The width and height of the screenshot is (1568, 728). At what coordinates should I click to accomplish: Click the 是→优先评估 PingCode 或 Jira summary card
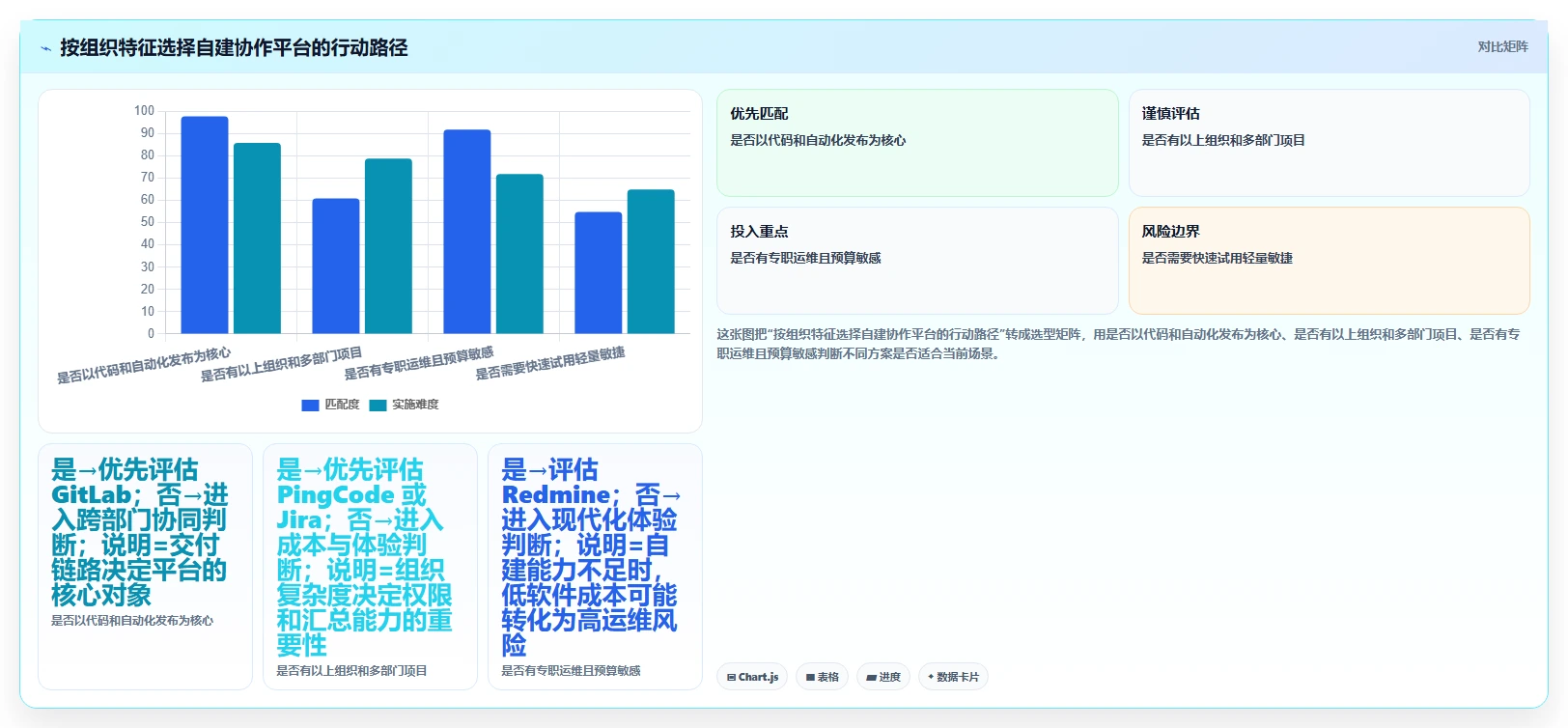tap(370, 567)
